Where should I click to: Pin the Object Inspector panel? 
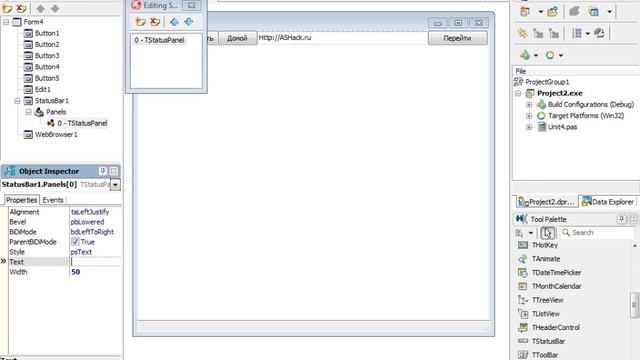tap(103, 171)
